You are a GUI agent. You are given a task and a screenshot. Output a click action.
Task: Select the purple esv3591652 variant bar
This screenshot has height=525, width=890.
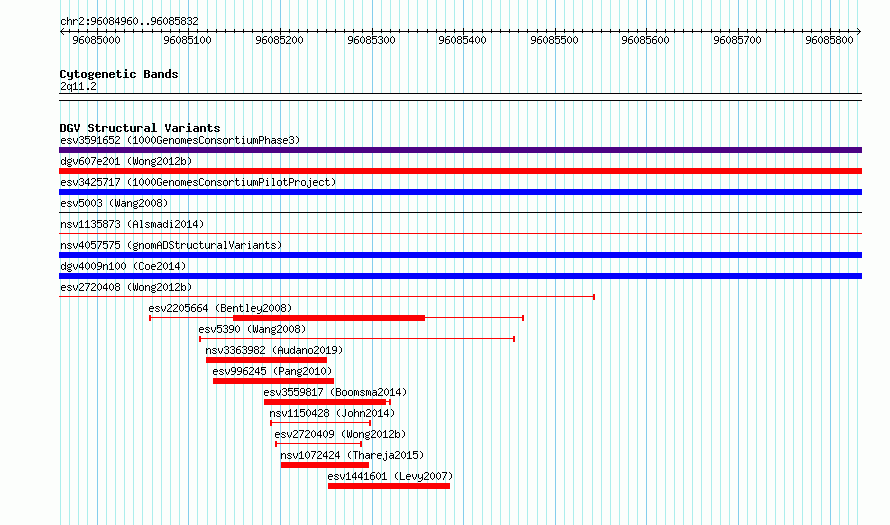pos(460,150)
